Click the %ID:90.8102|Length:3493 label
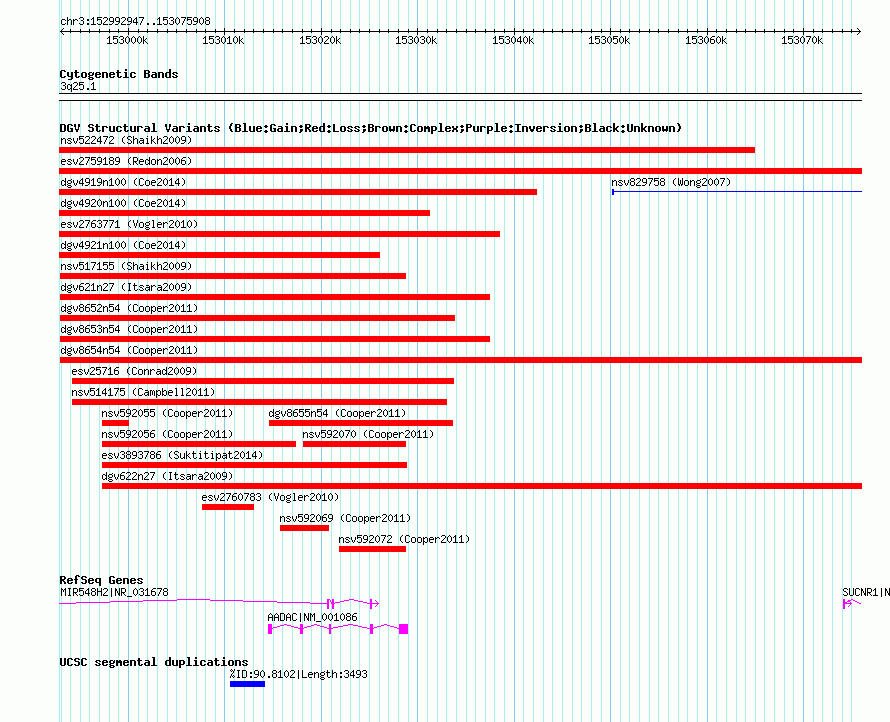Screen dimensions: 890x722 (x=299, y=674)
